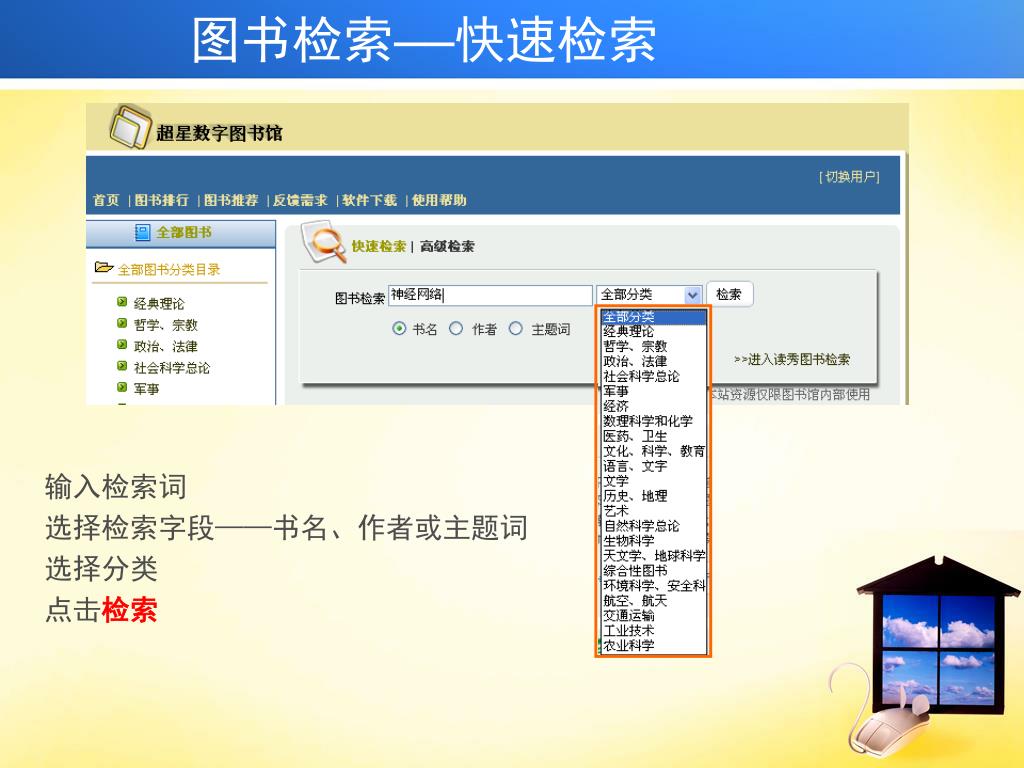1024x768 pixels.
Task: Choose 经济 in the dropdown list
Action: point(653,406)
